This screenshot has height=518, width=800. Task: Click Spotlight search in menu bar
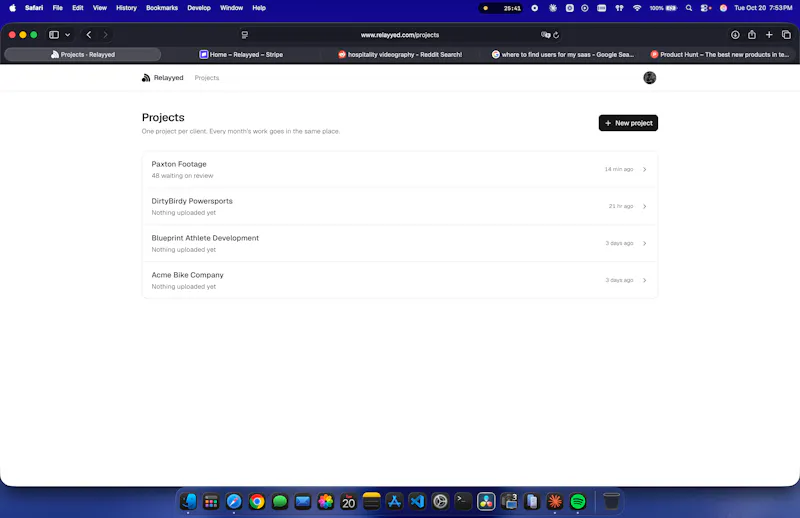pos(689,8)
